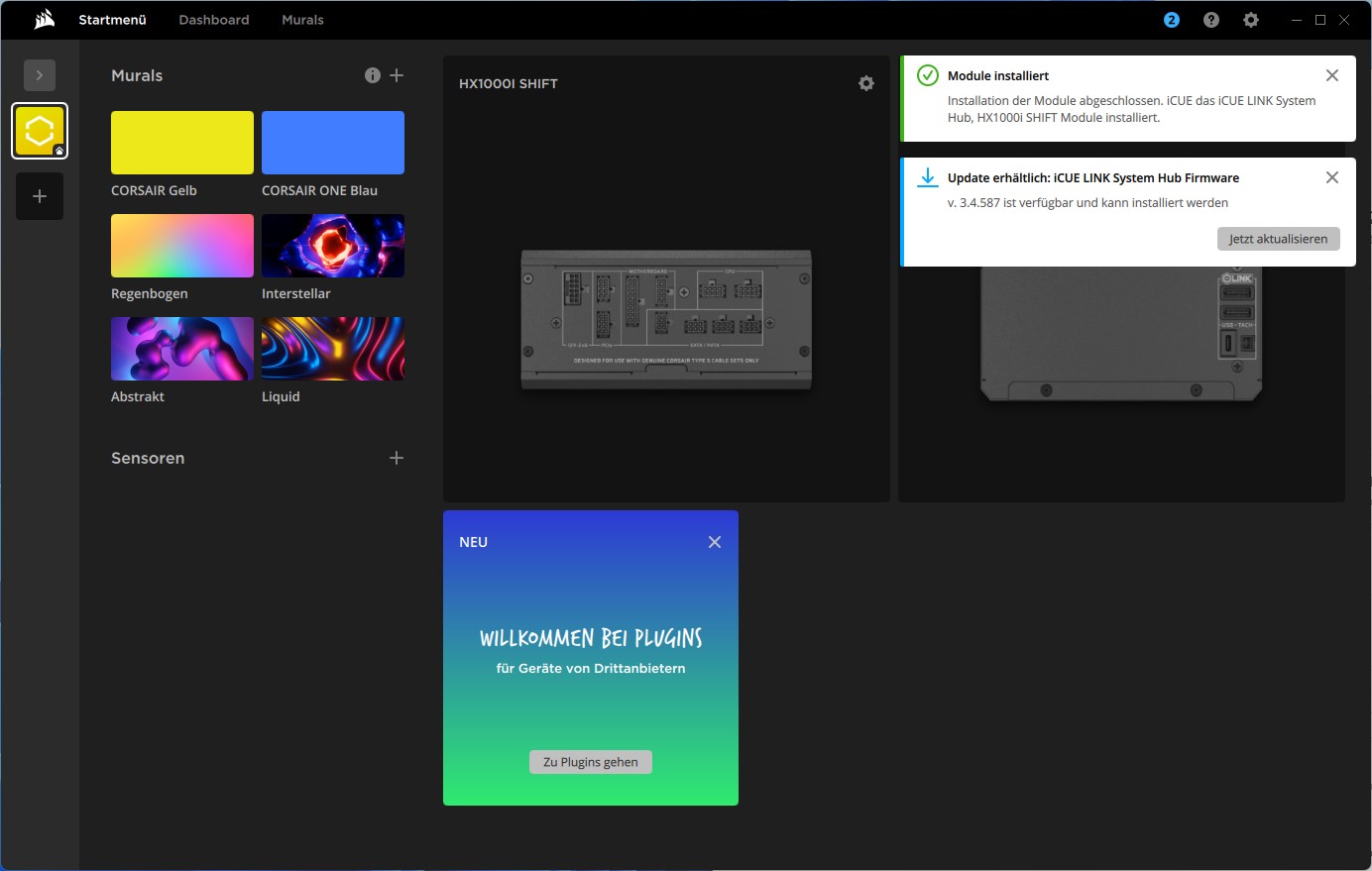Choose the Interstellar mural thumbnail
This screenshot has height=871, width=1372.
(333, 246)
